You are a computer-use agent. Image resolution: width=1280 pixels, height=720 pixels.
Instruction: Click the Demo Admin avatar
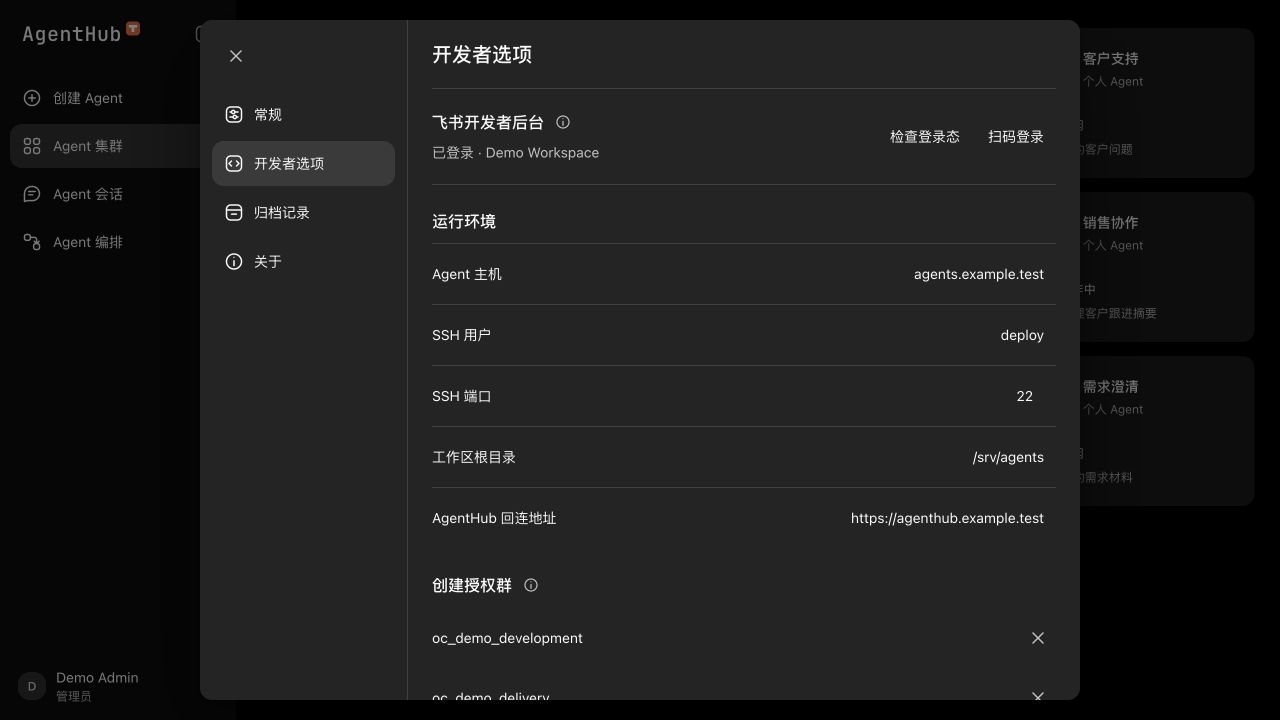(x=32, y=686)
